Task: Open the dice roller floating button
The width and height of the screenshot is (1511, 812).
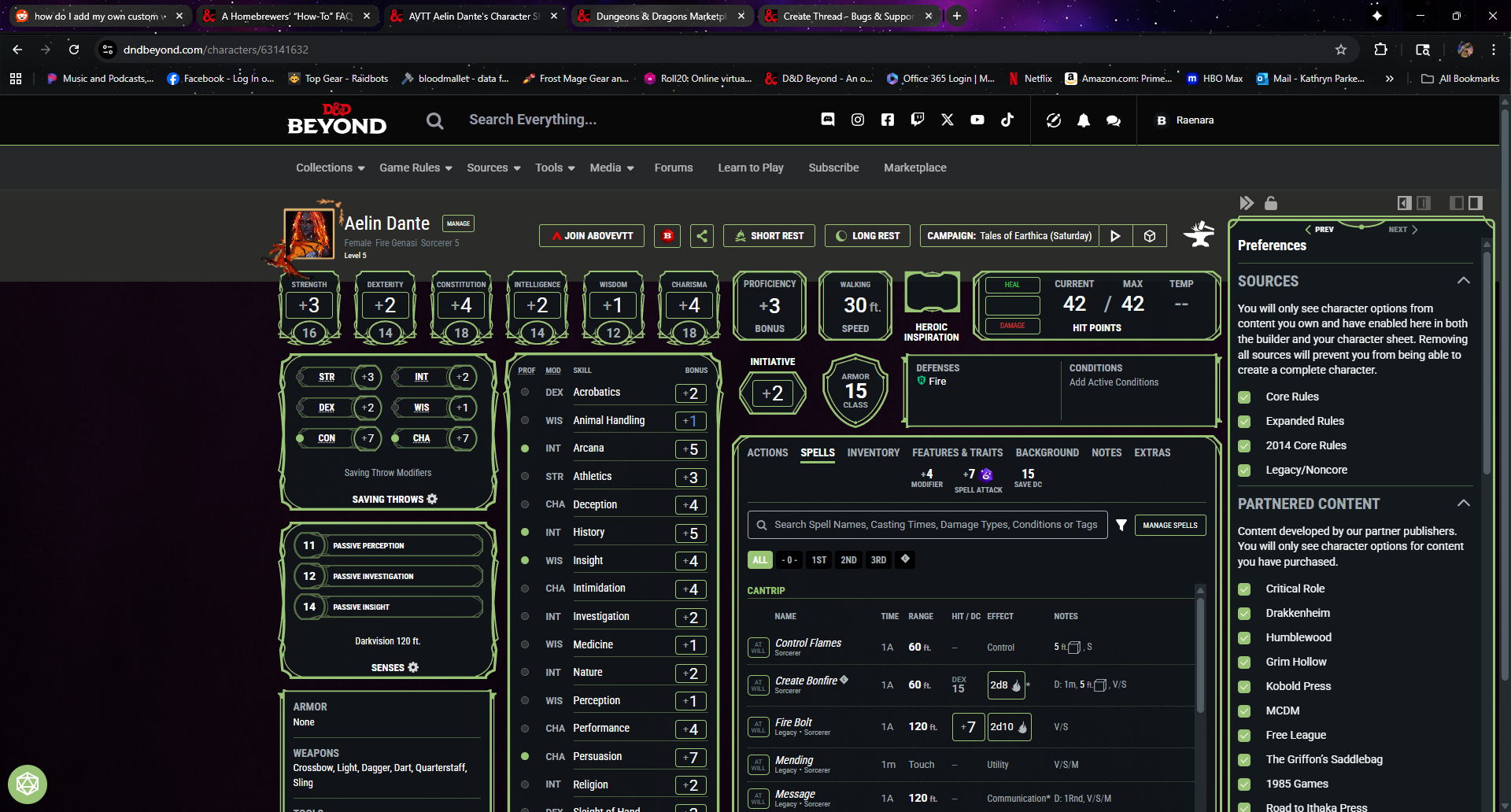Action: (28, 784)
